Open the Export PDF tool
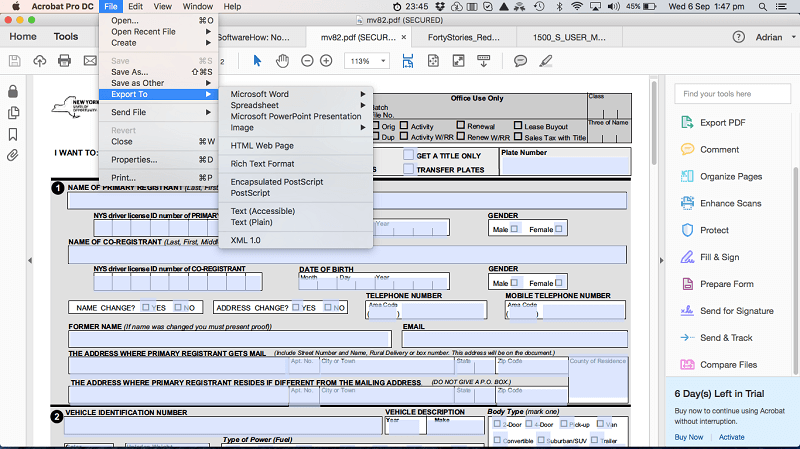This screenshot has width=800, height=449. [714, 122]
